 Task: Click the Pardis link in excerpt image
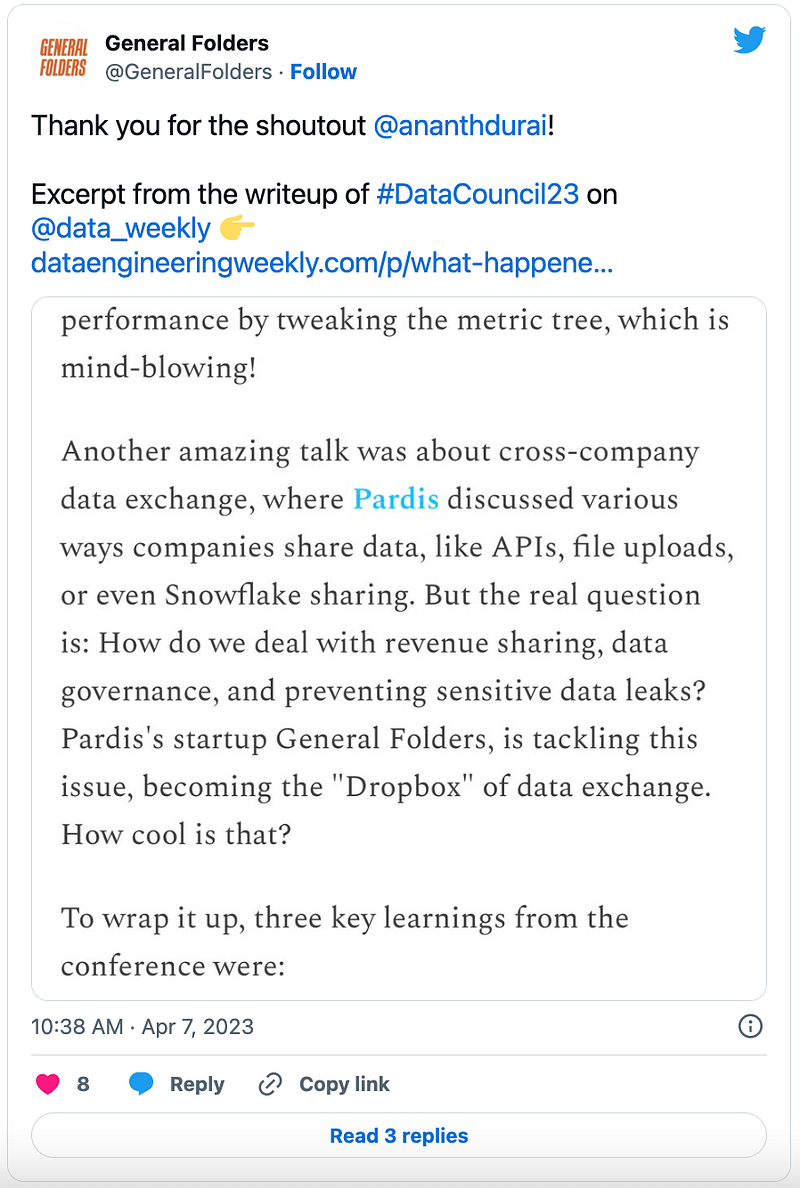(396, 499)
